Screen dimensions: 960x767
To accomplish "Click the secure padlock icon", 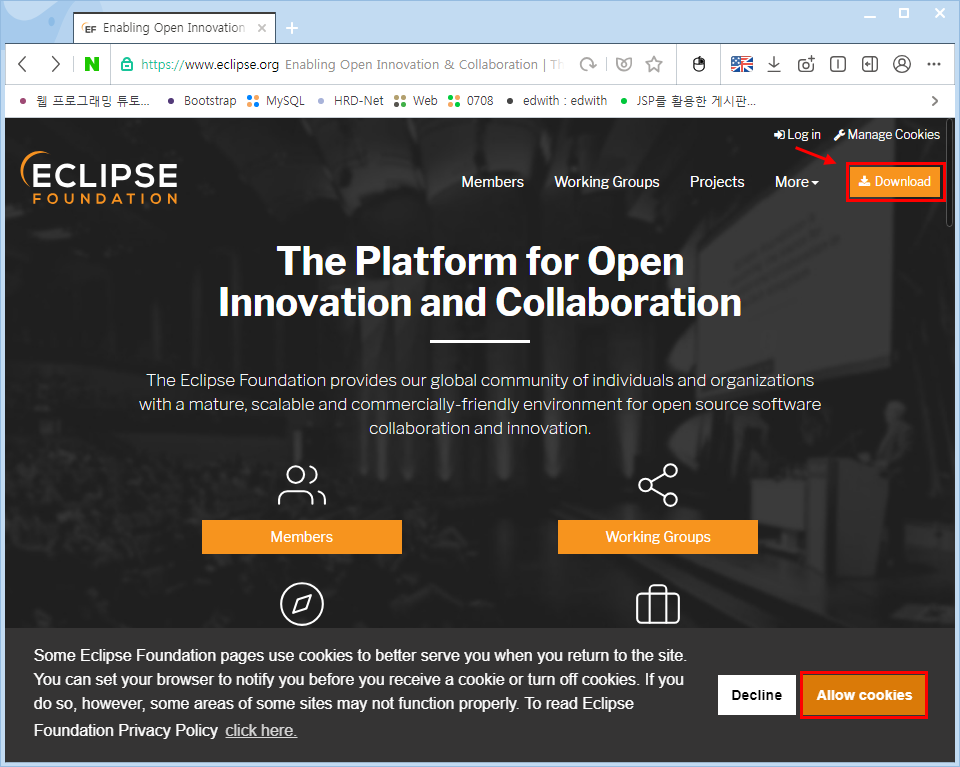I will click(127, 64).
